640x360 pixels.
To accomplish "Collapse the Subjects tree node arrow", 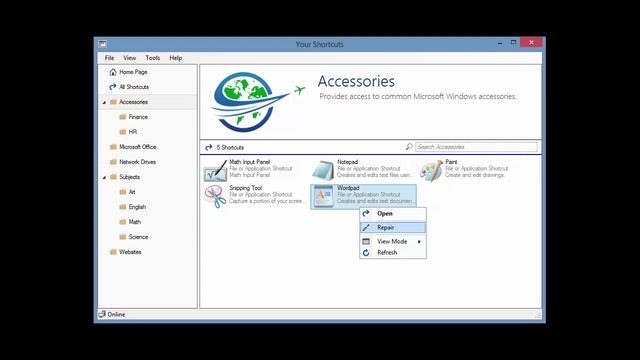I will pyautogui.click(x=104, y=178).
